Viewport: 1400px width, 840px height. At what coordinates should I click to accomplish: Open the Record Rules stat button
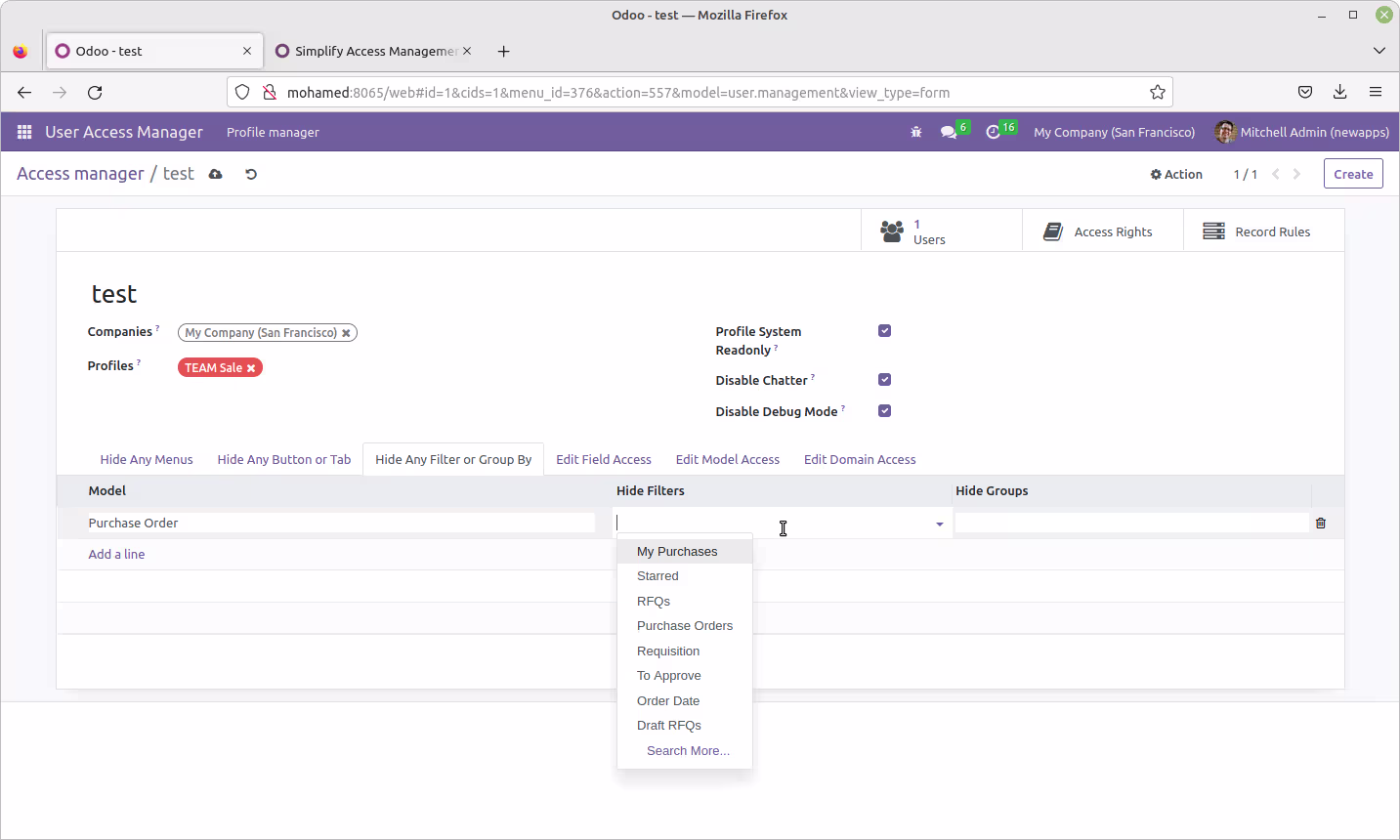pos(1264,231)
